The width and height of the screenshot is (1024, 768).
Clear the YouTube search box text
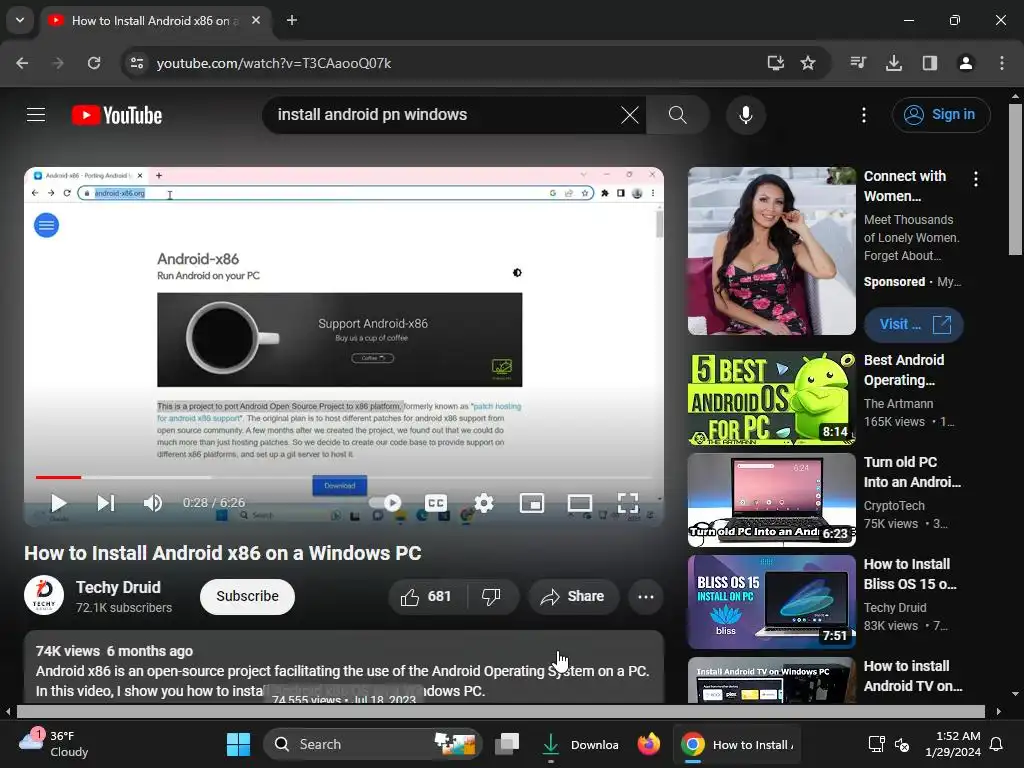(x=630, y=115)
